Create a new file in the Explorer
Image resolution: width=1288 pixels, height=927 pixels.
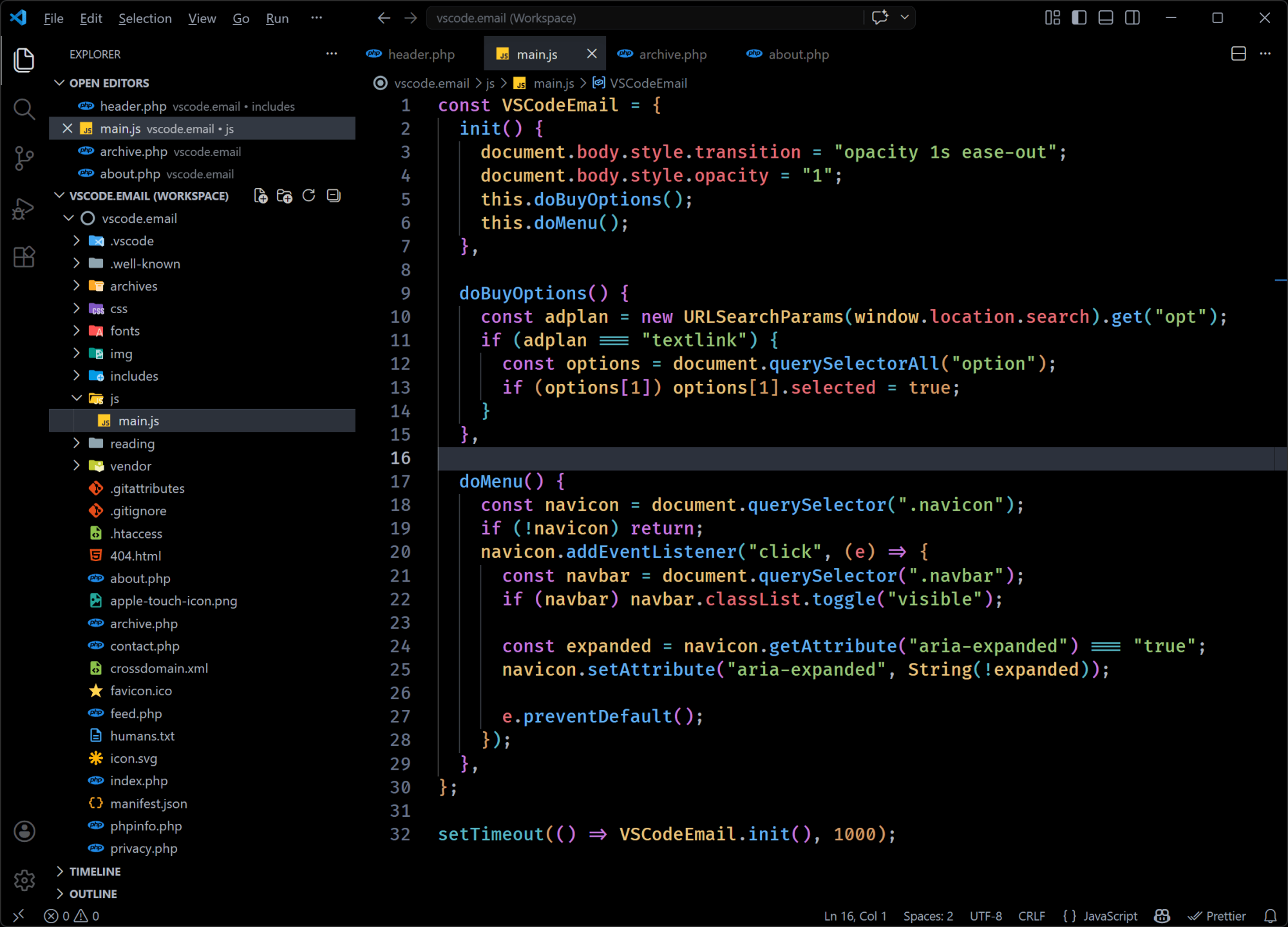tap(261, 195)
